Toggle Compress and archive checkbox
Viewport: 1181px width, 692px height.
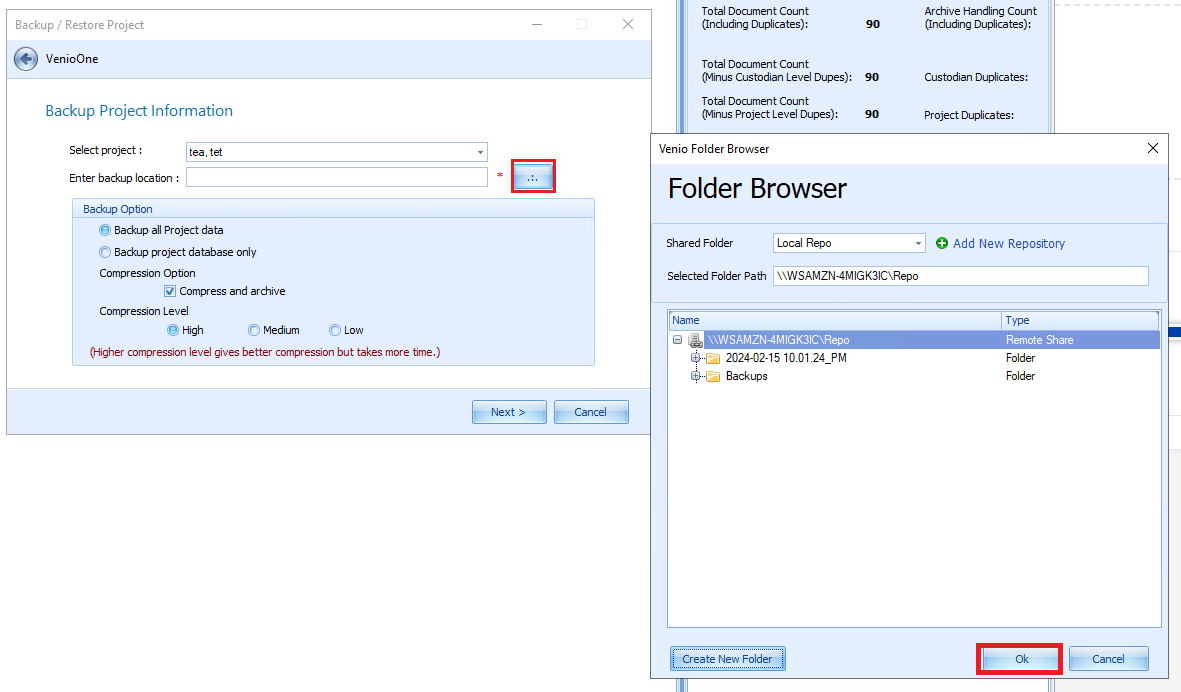point(170,291)
